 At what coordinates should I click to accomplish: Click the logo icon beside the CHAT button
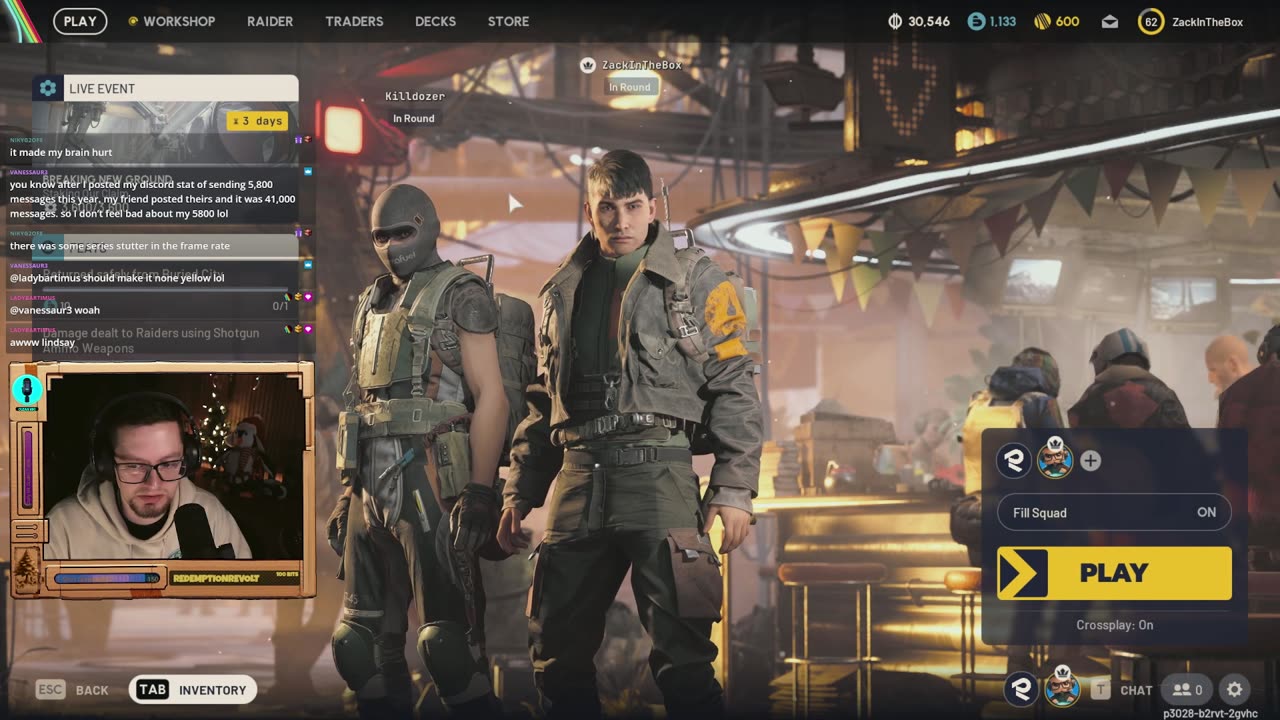coord(1021,688)
